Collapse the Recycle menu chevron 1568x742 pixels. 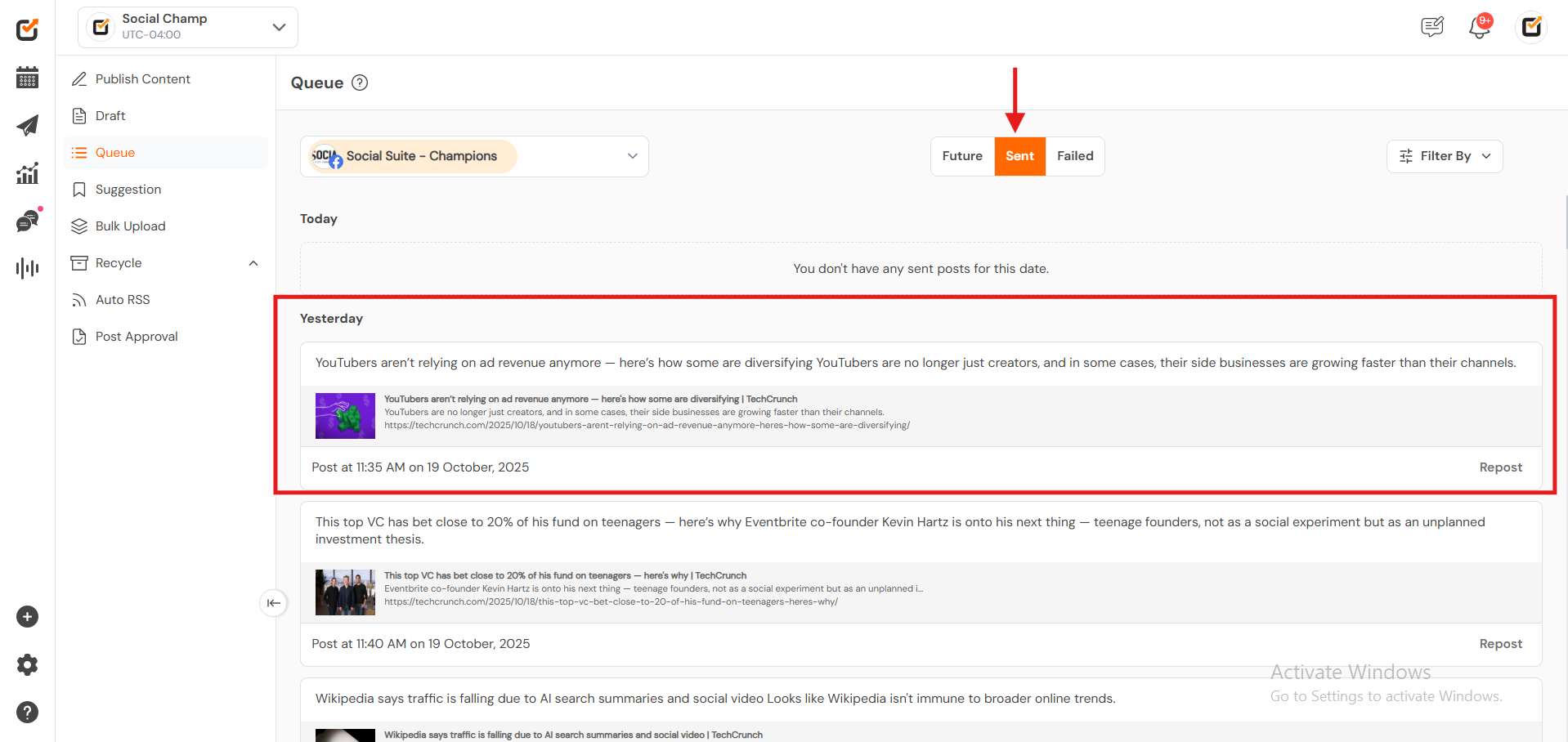coord(253,263)
